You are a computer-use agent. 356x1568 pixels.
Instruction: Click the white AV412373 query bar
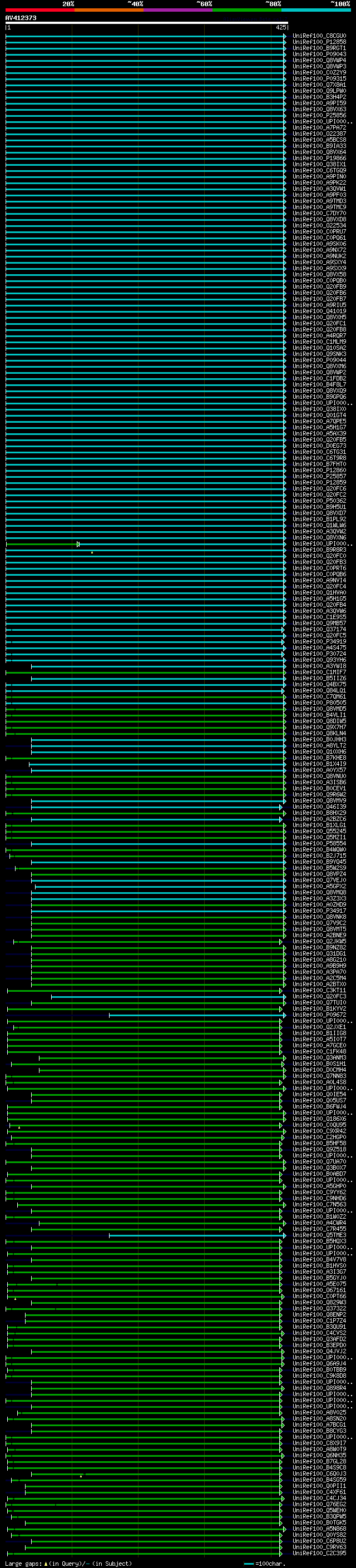[146, 22]
